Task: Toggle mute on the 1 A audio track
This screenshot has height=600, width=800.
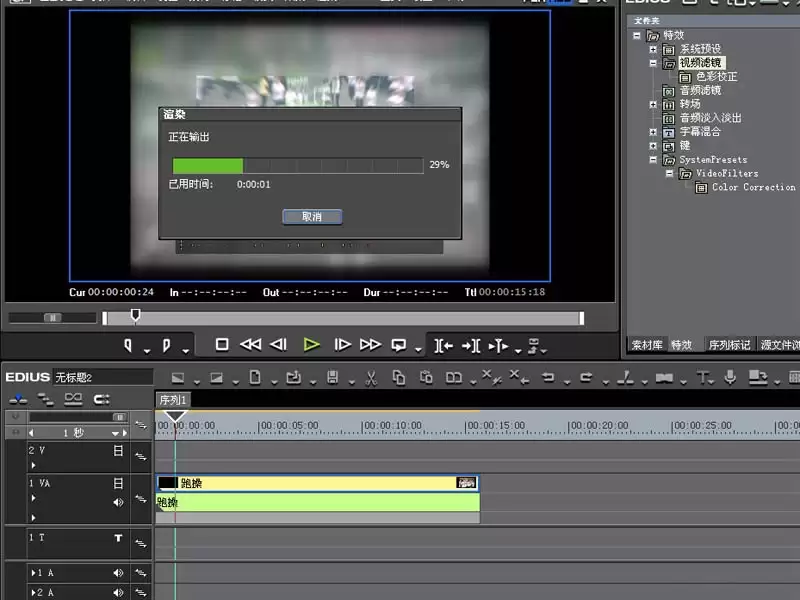Action: [118, 573]
